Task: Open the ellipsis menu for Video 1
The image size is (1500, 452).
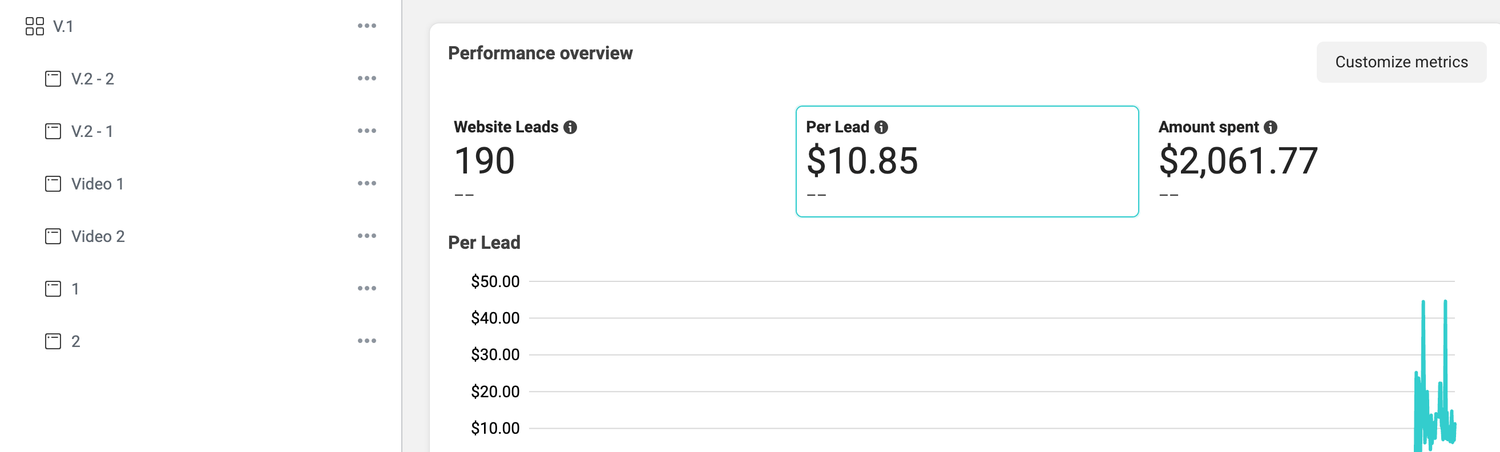Action: [367, 183]
